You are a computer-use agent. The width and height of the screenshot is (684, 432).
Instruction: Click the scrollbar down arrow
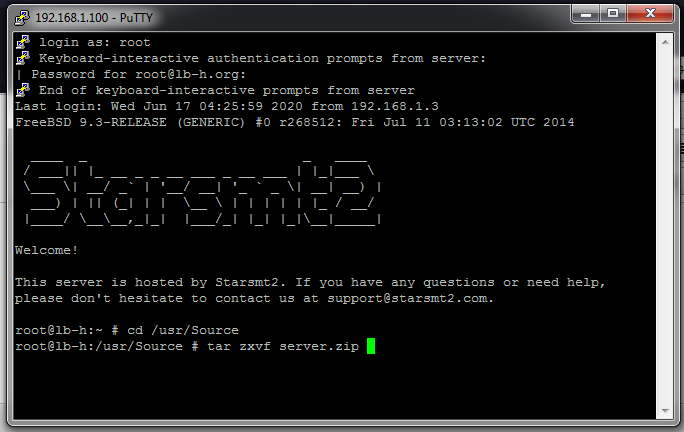click(x=665, y=411)
